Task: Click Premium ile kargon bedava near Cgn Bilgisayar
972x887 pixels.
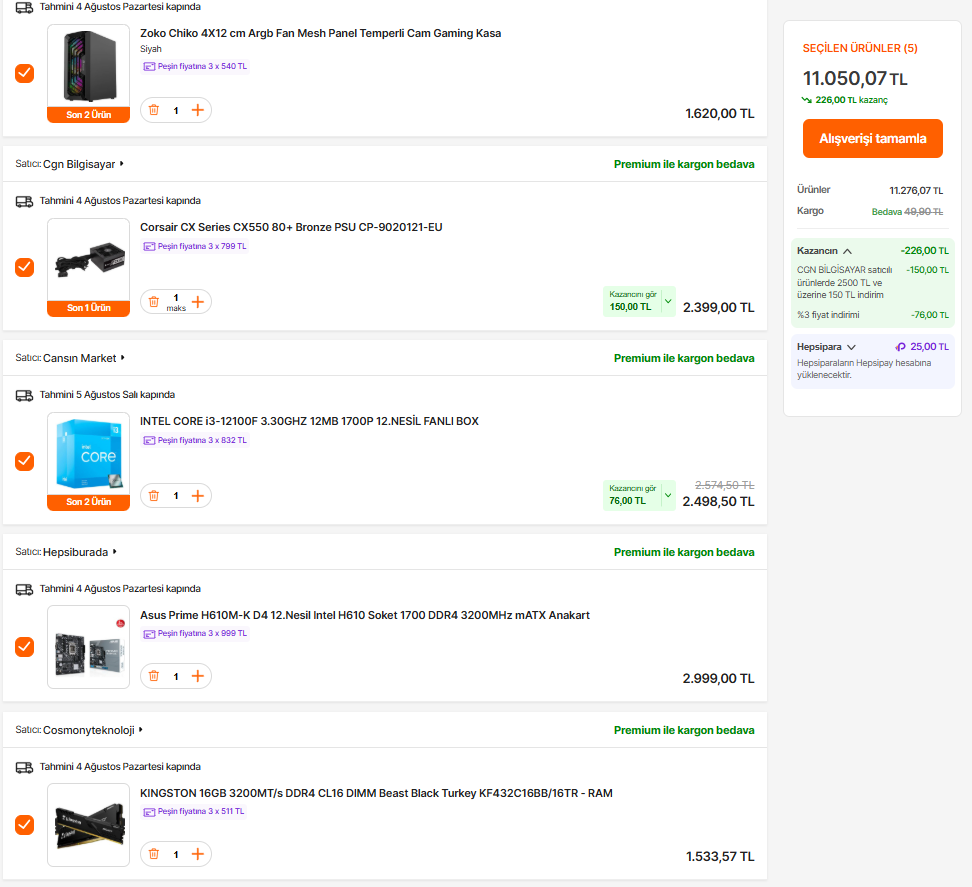Action: [x=684, y=164]
